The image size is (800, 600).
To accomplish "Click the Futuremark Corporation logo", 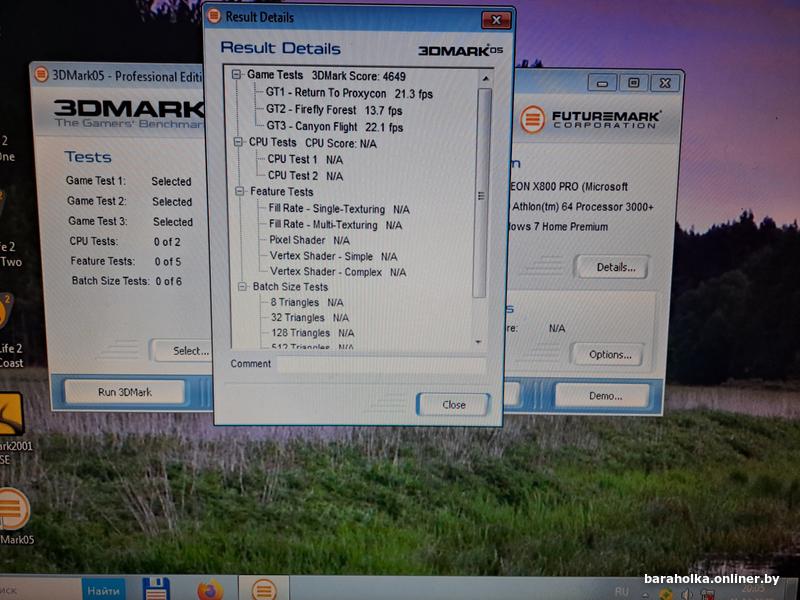I will click(x=591, y=119).
